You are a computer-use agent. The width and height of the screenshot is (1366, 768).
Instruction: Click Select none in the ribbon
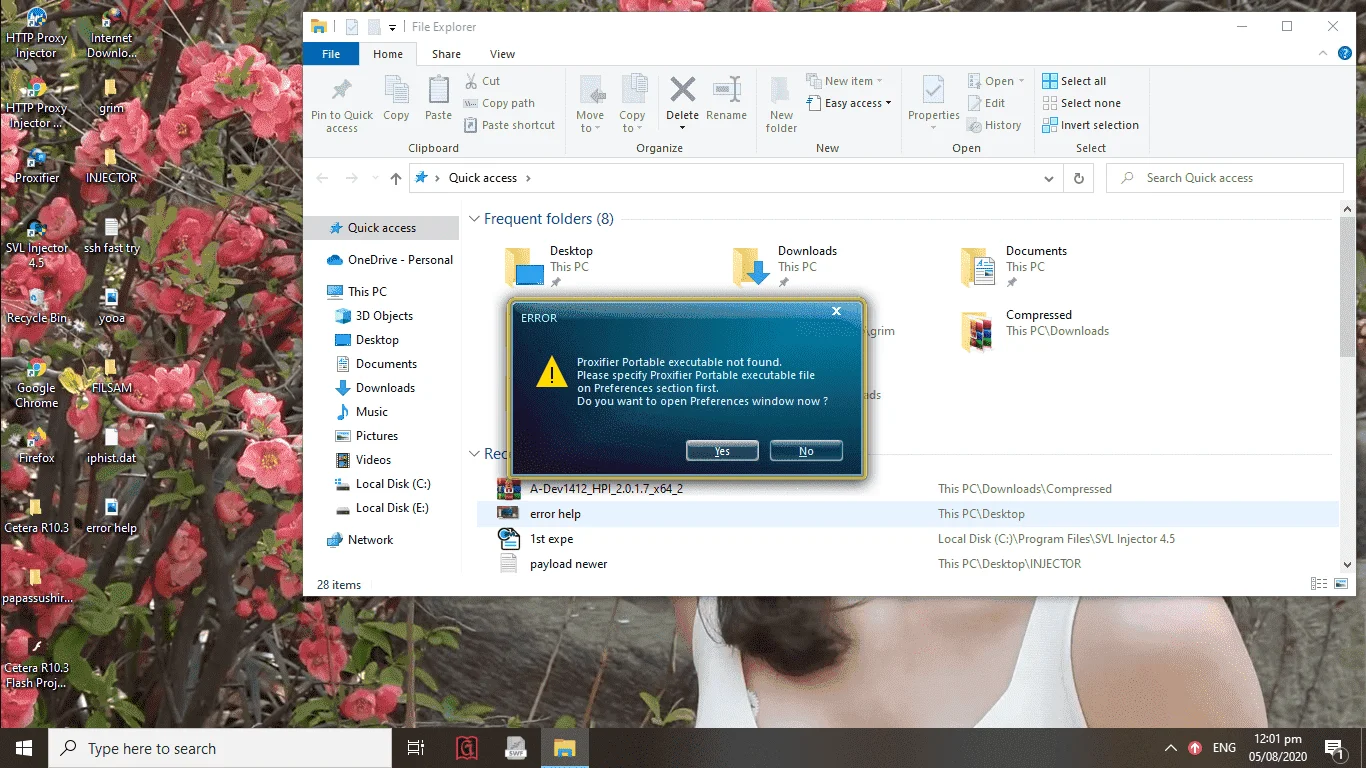tap(1081, 103)
